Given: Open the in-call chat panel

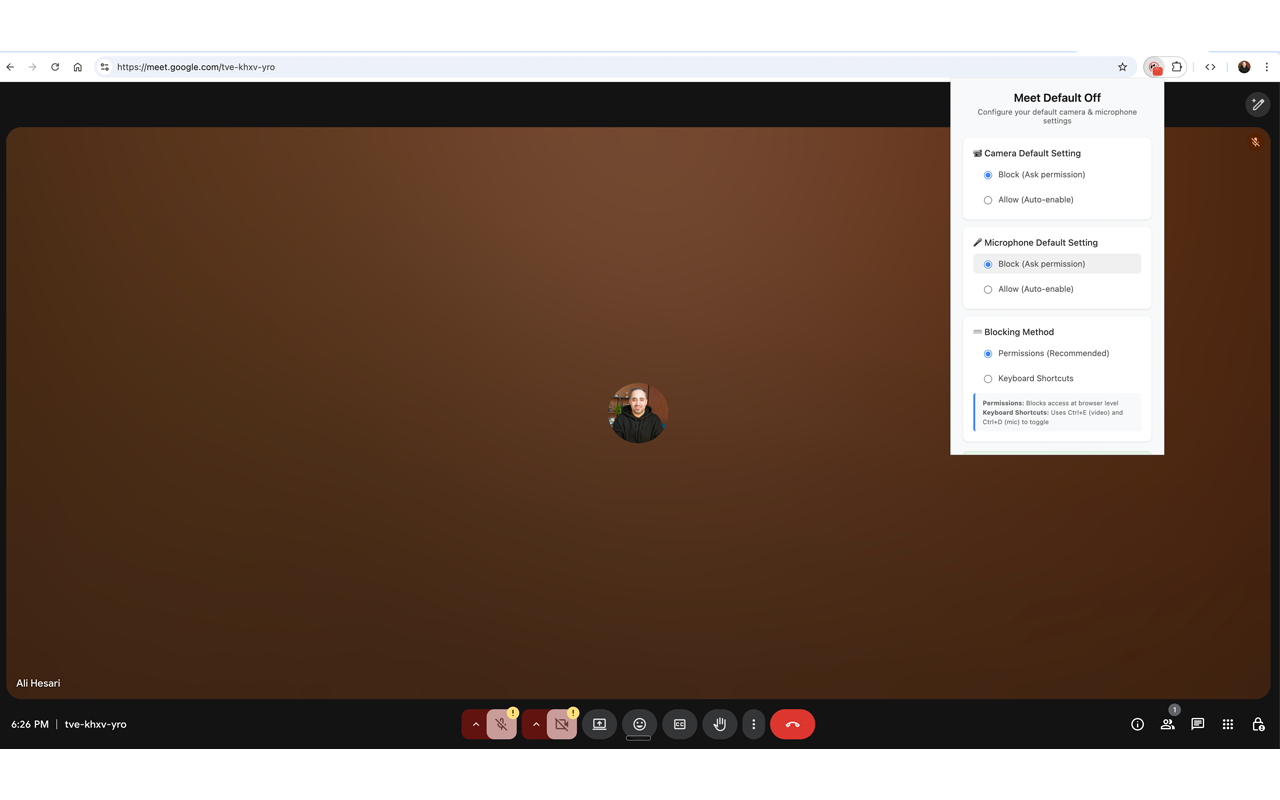Looking at the screenshot, I should tap(1197, 724).
